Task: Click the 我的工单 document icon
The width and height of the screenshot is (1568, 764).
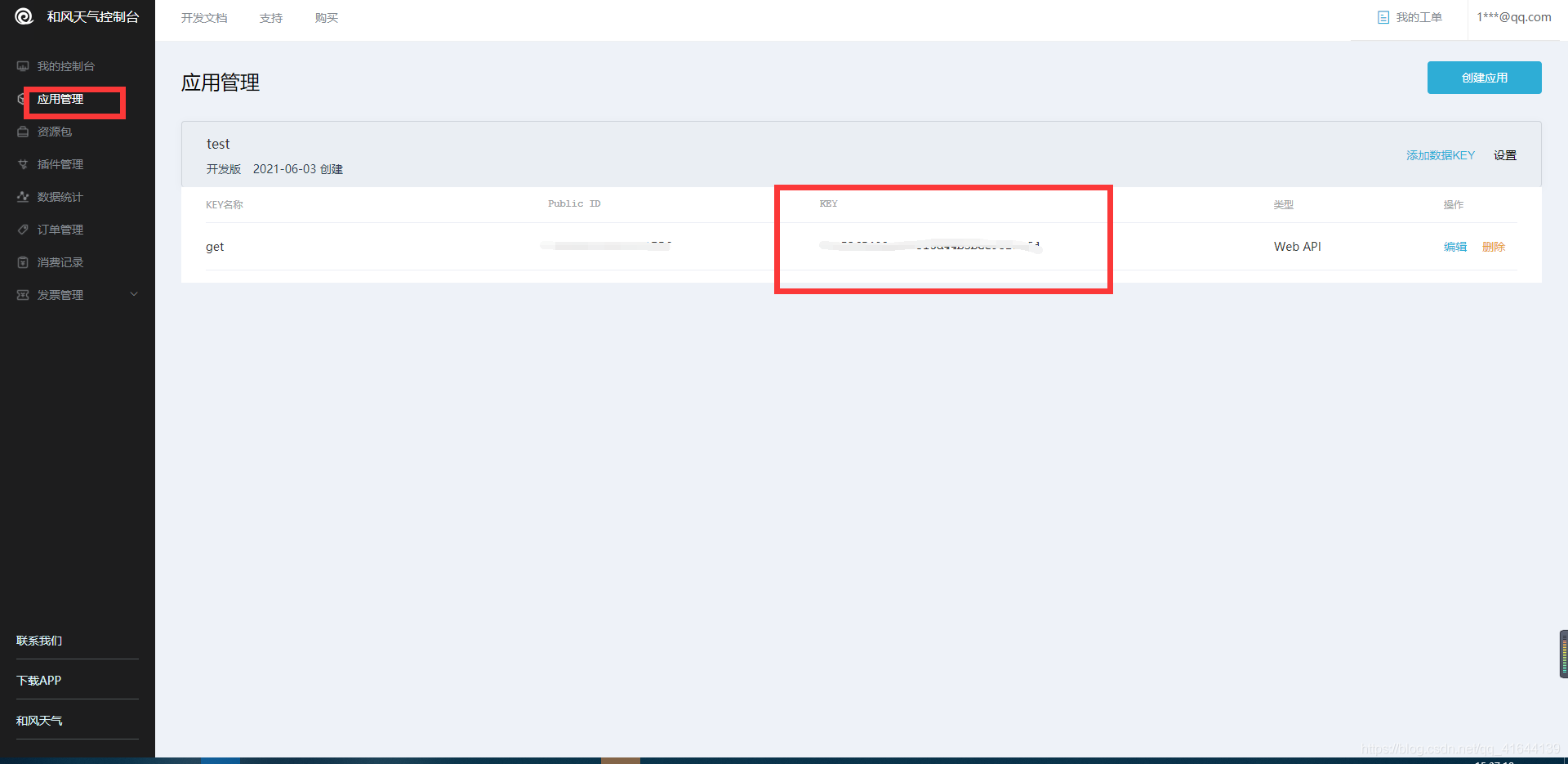Action: 1383,17
